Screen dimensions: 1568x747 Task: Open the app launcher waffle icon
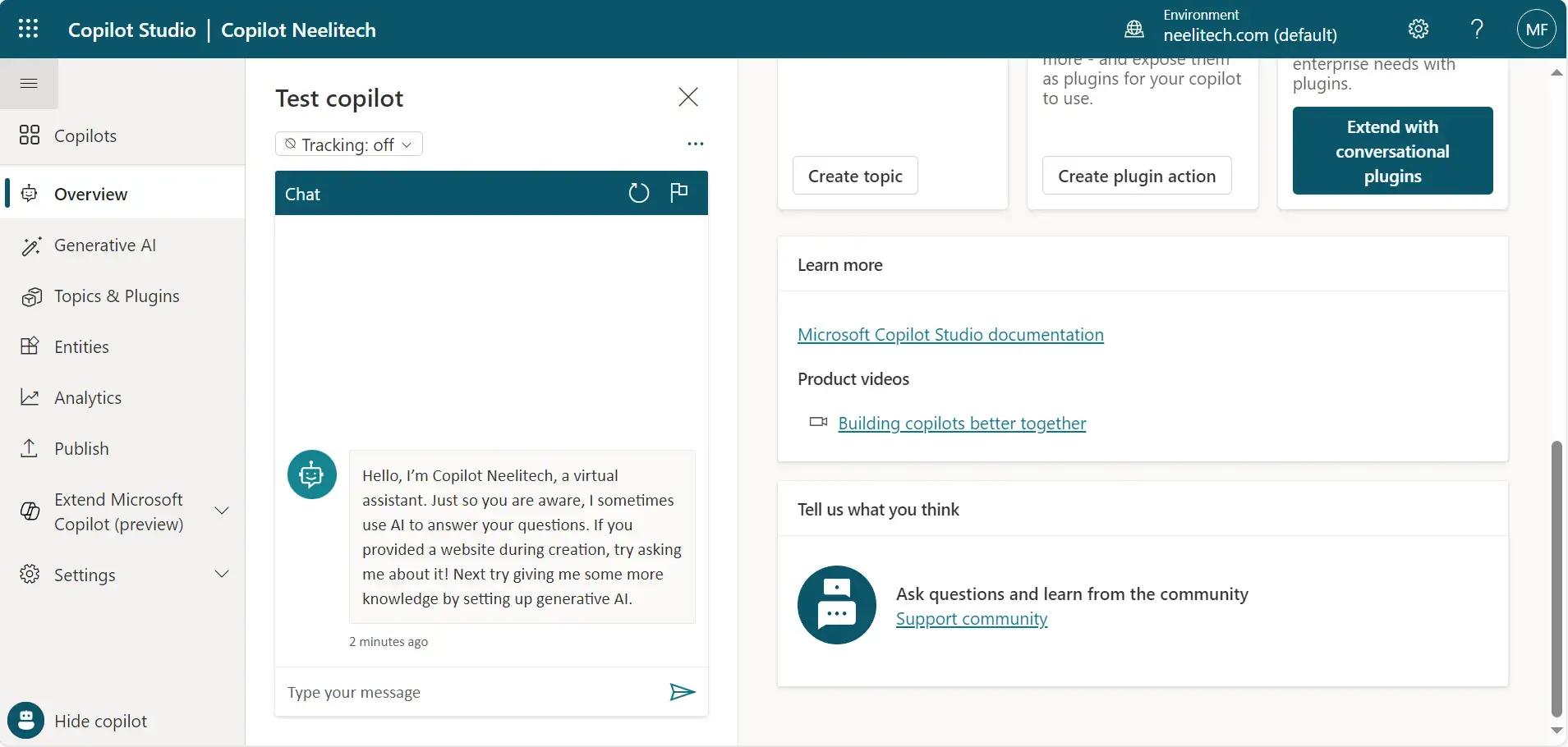28,29
